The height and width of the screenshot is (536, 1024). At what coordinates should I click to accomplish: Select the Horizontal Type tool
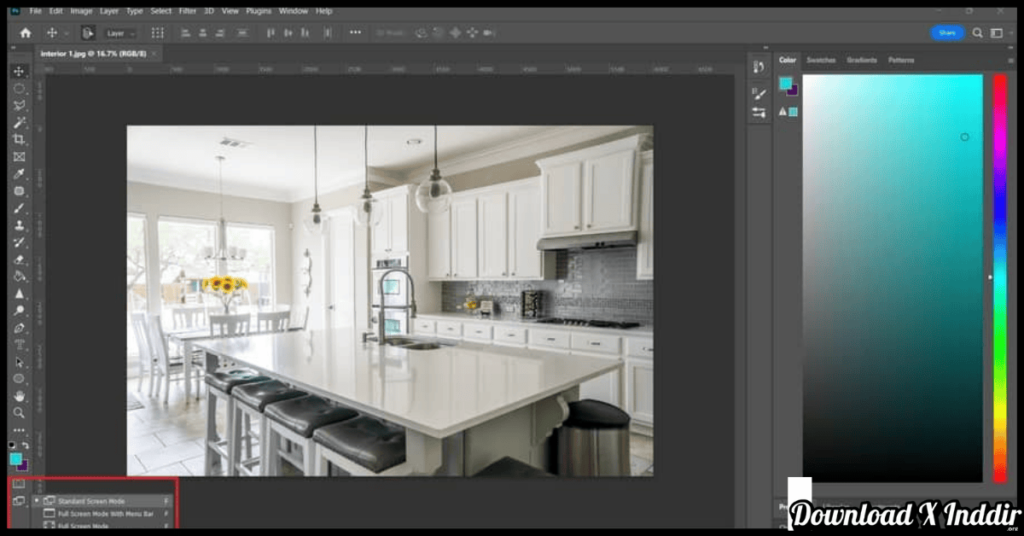pyautogui.click(x=19, y=344)
